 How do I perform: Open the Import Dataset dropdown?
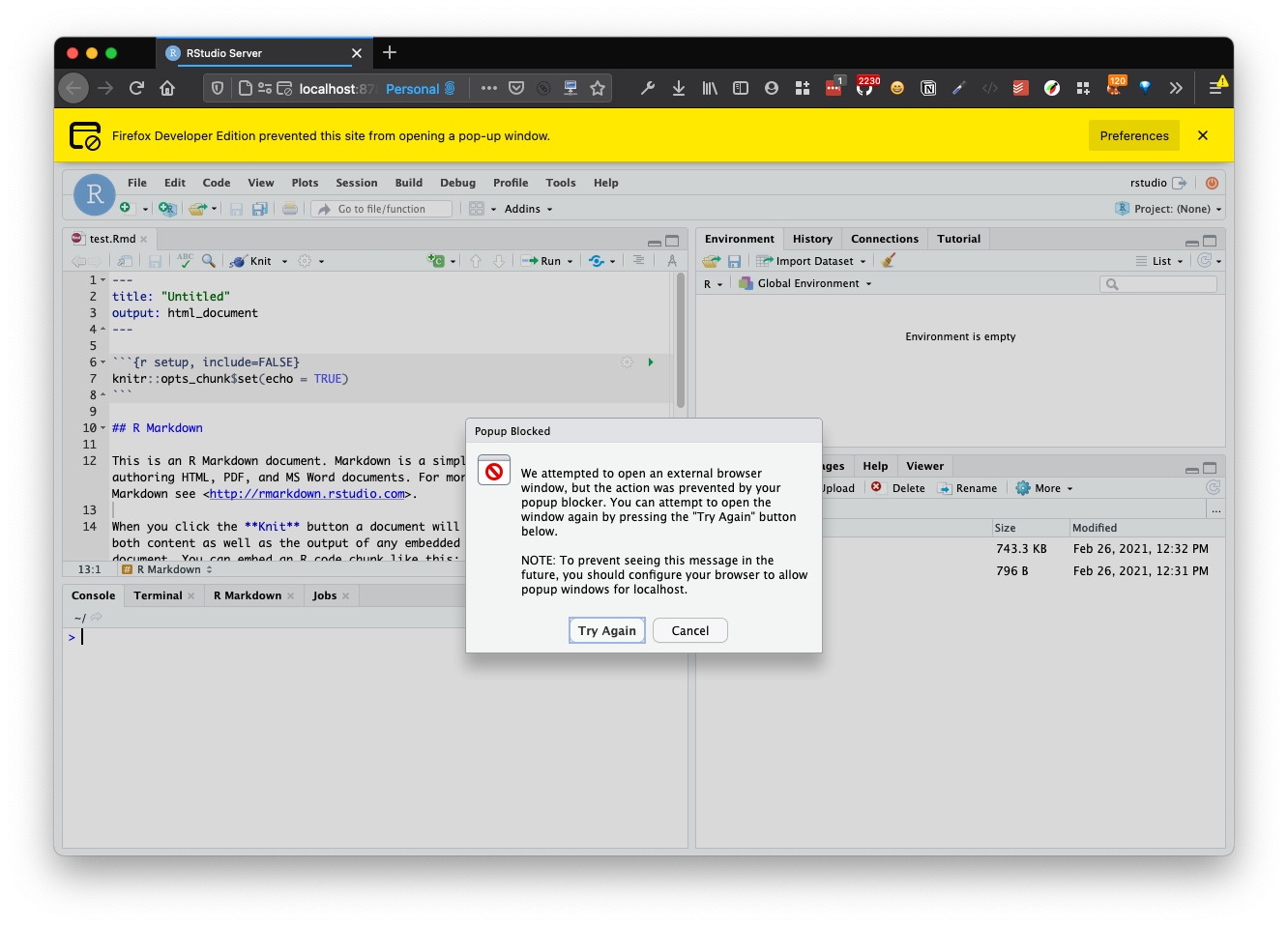811,261
